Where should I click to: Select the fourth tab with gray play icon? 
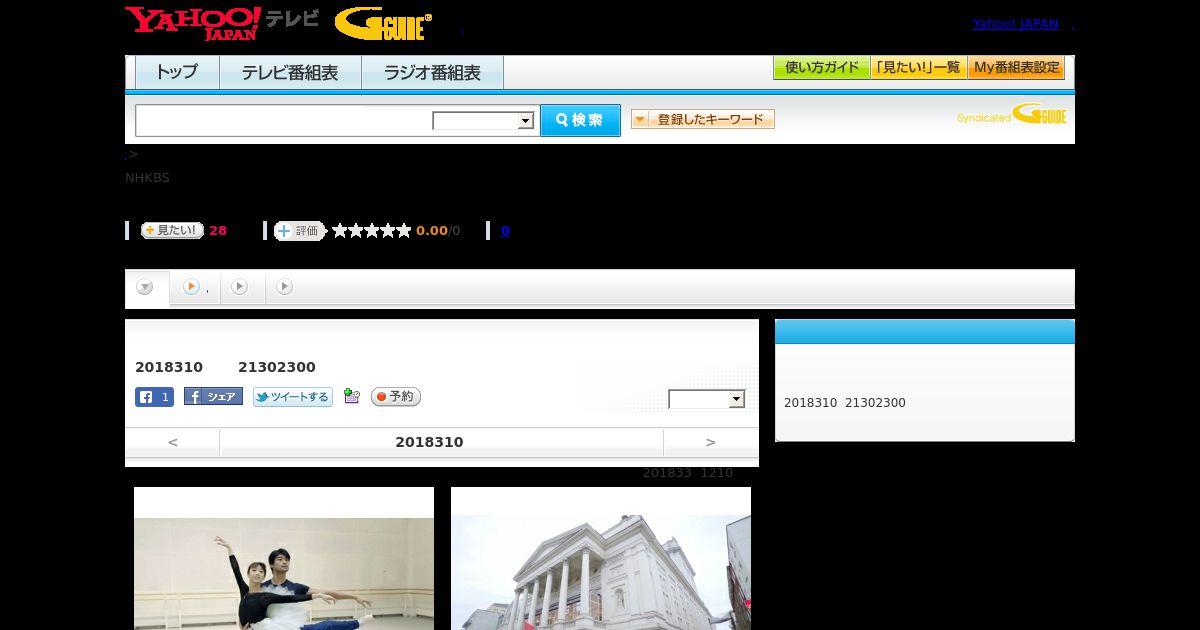285,288
